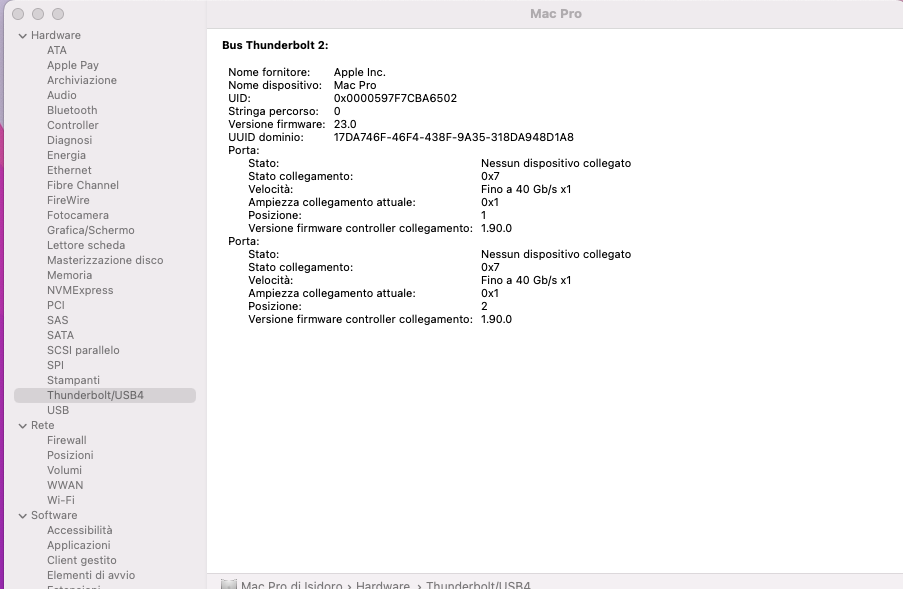Collapse the Rete section chevron
Screen dimensions: 903x589
(x=22, y=426)
